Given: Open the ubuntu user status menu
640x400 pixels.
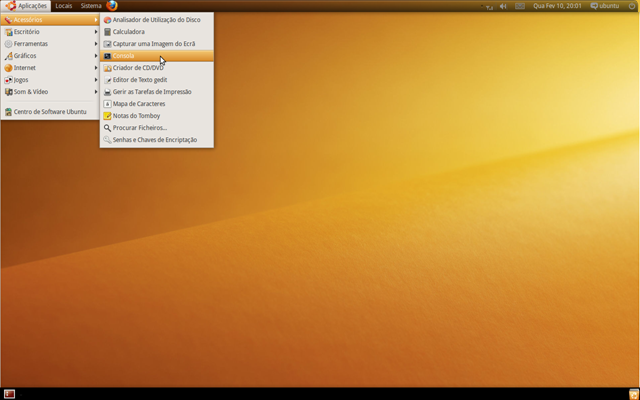Looking at the screenshot, I should point(605,6).
